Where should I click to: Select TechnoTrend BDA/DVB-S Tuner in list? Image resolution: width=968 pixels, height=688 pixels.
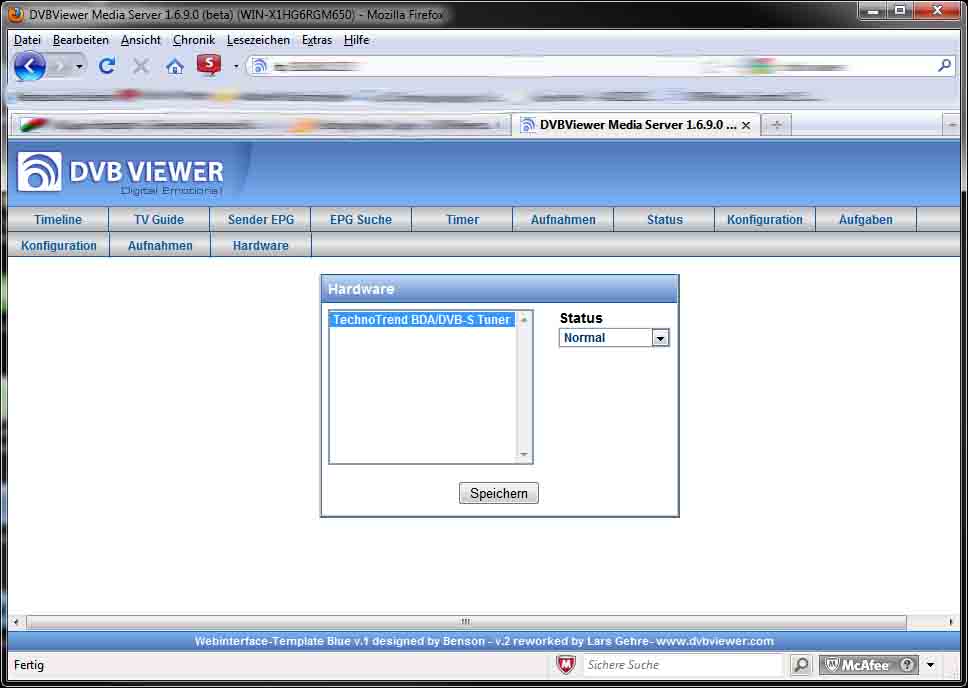pyautogui.click(x=422, y=320)
